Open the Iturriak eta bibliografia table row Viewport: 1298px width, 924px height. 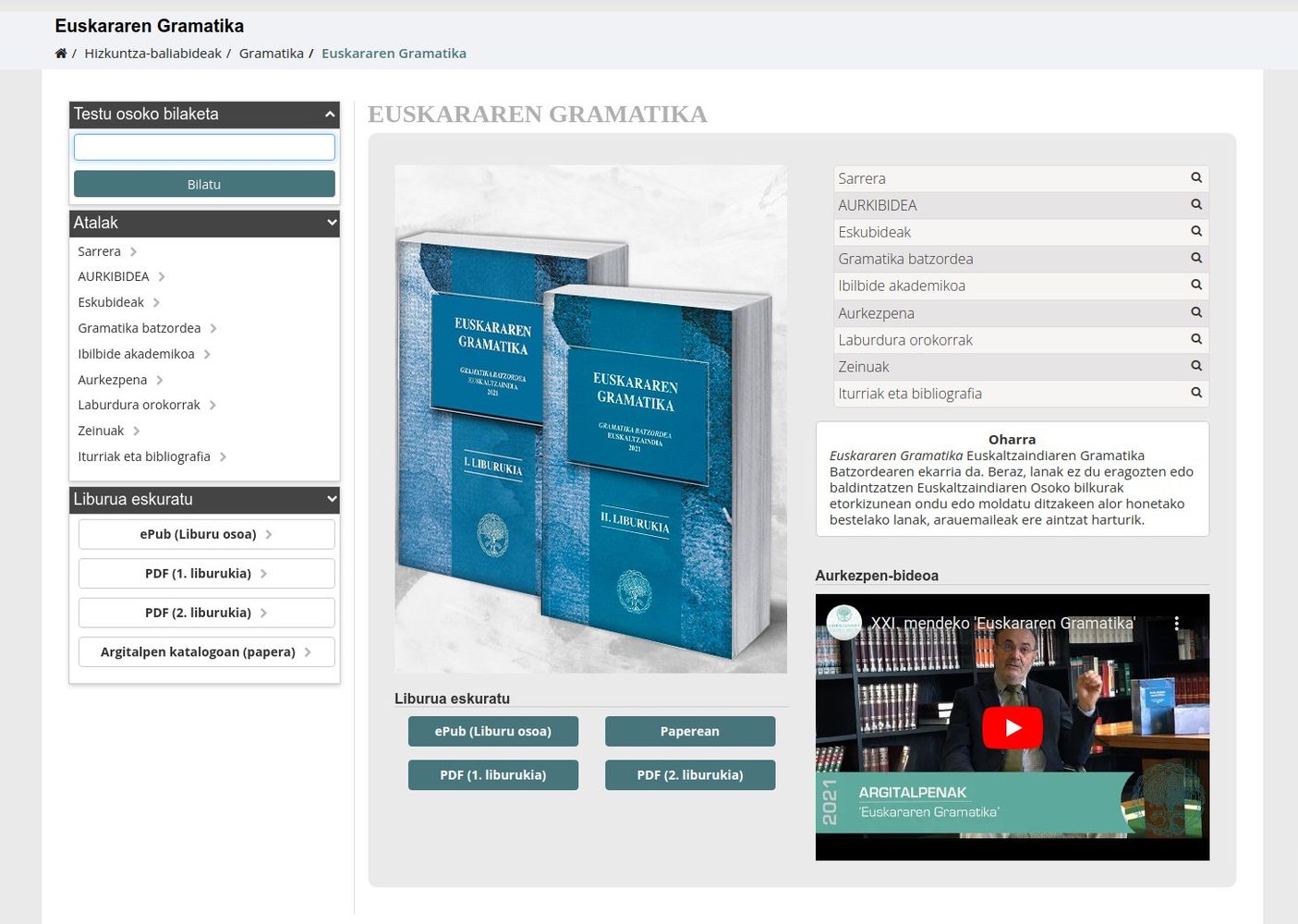[1021, 394]
